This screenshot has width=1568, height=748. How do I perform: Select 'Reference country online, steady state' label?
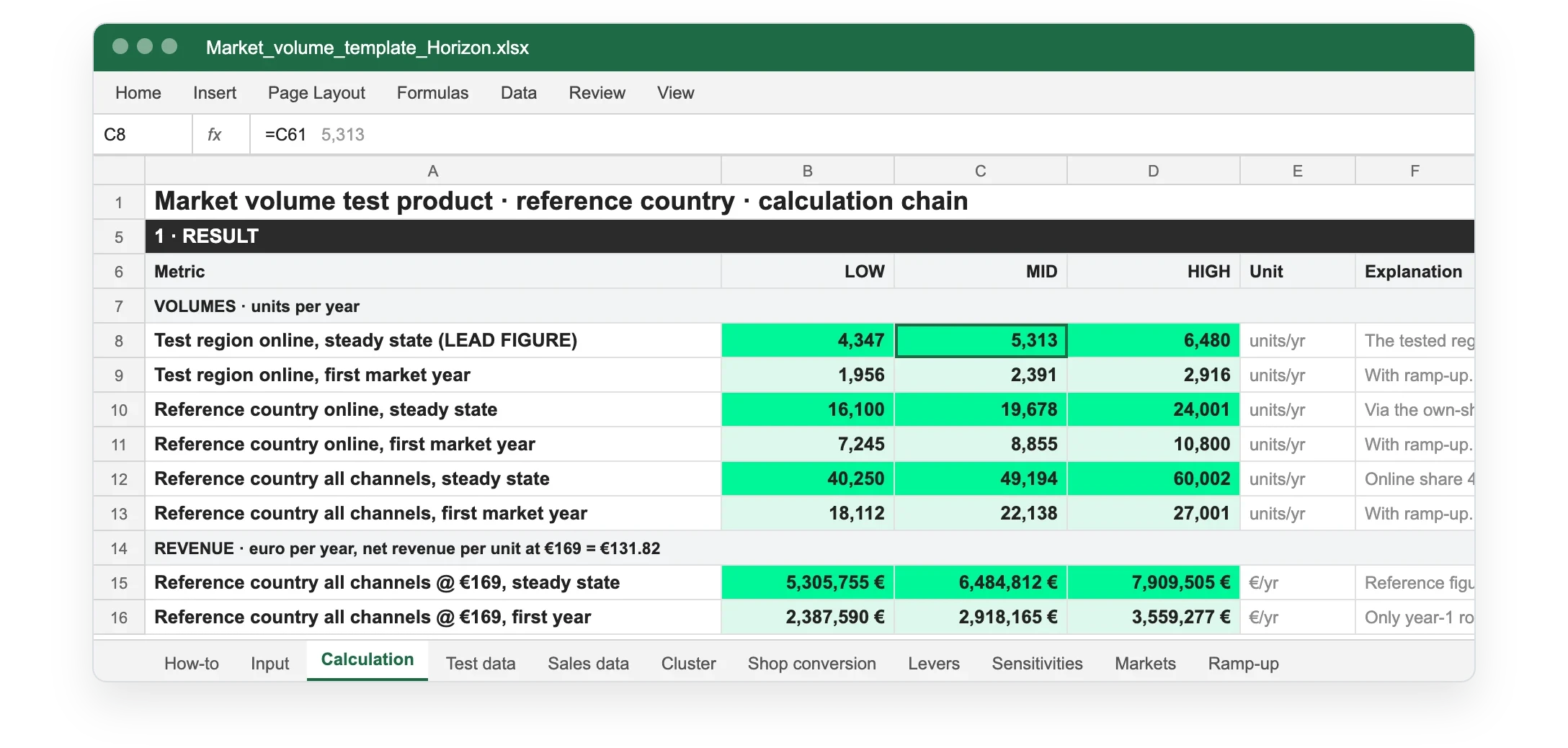click(326, 410)
